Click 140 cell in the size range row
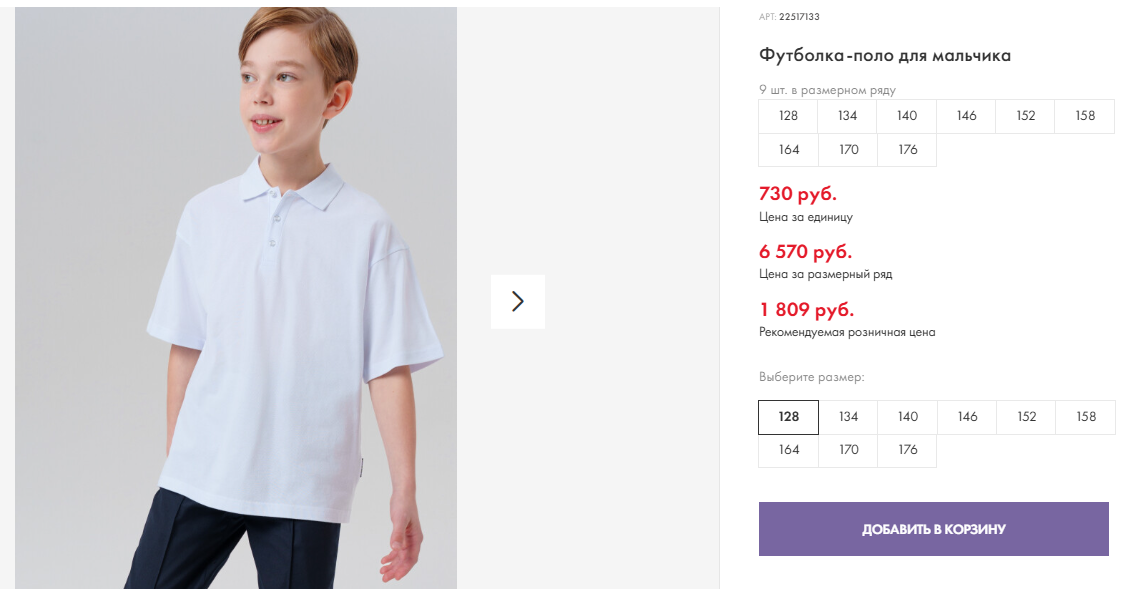The image size is (1134, 589). point(907,116)
